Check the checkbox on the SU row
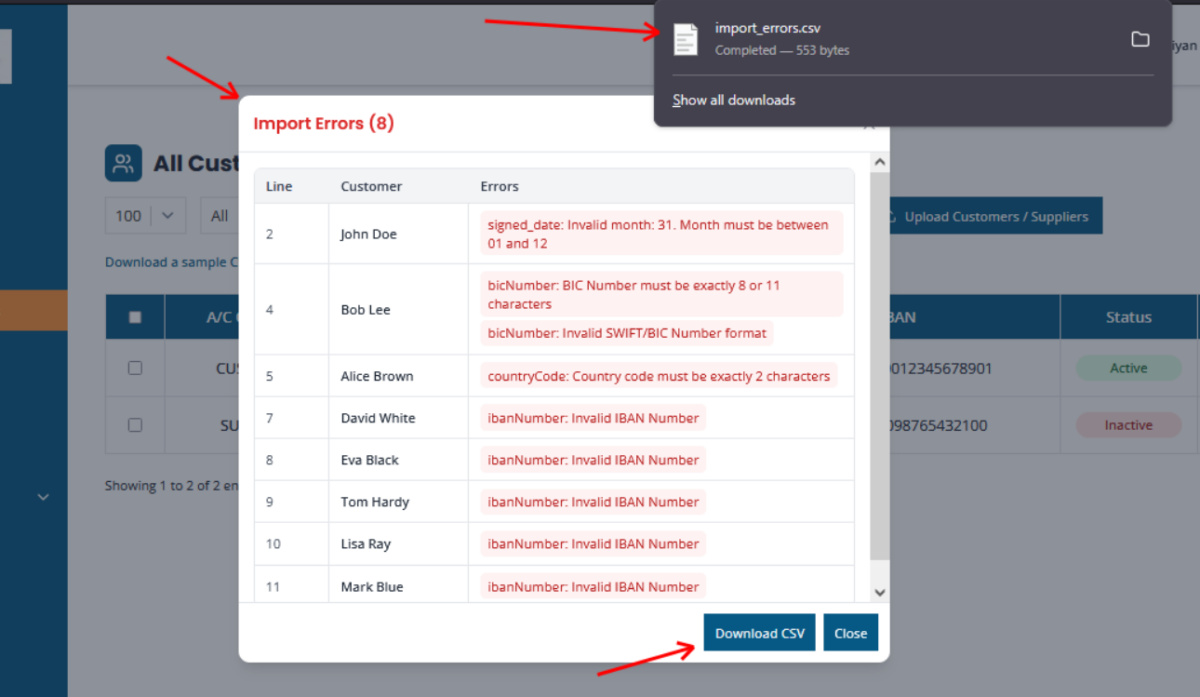 (134, 425)
